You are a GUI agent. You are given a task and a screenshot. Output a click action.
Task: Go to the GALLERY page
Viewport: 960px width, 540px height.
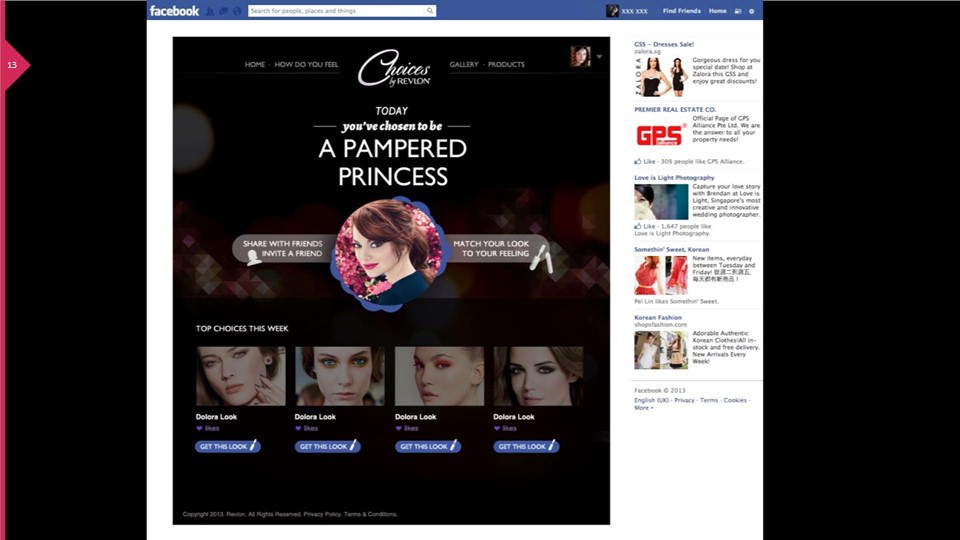(x=463, y=64)
